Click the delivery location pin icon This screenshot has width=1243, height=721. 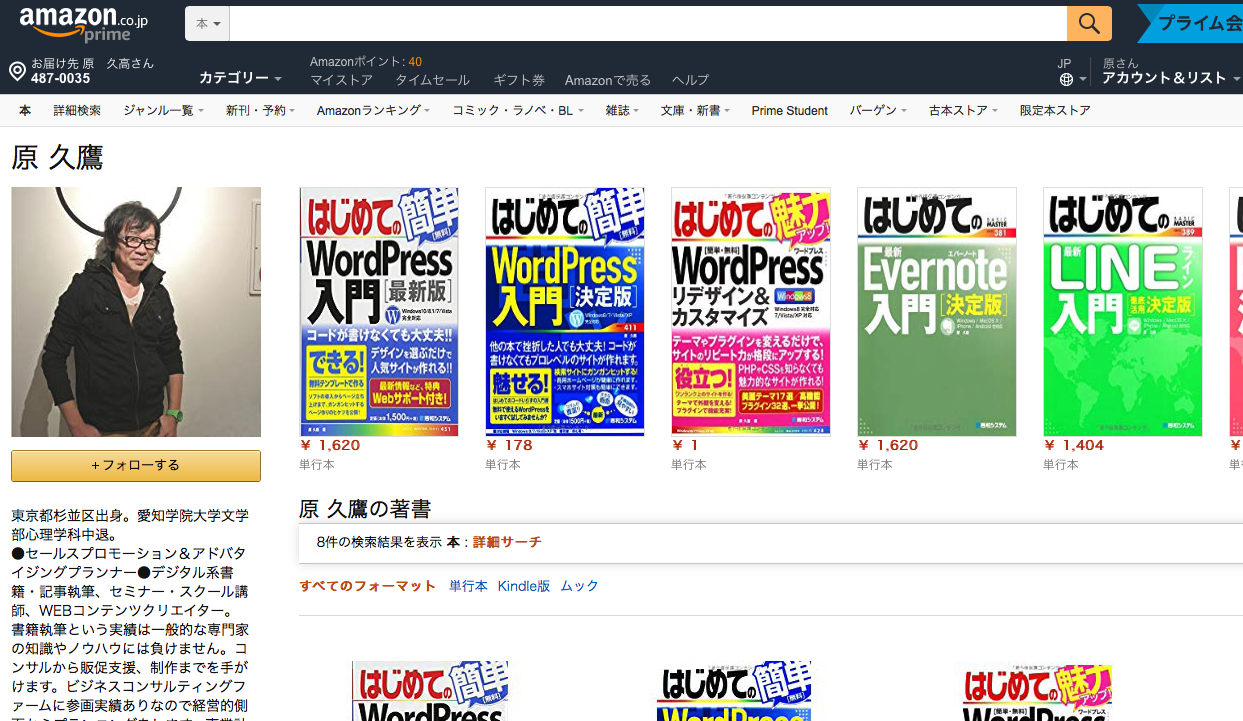pos(17,71)
